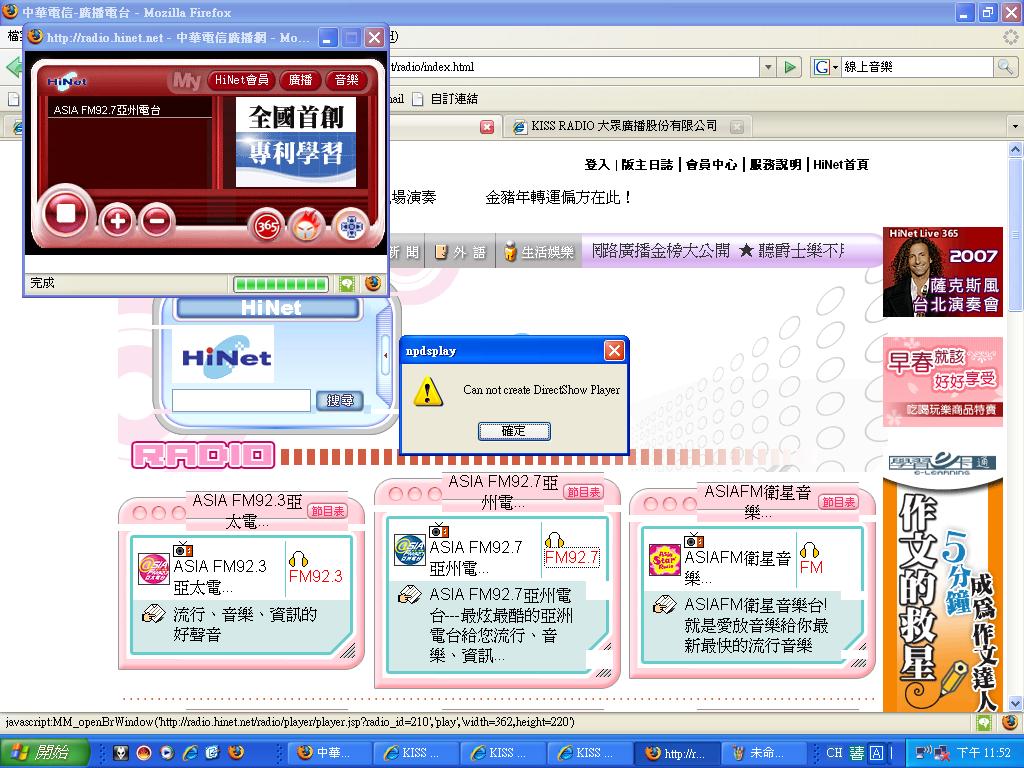Open the 服務說明 link

click(x=775, y=165)
